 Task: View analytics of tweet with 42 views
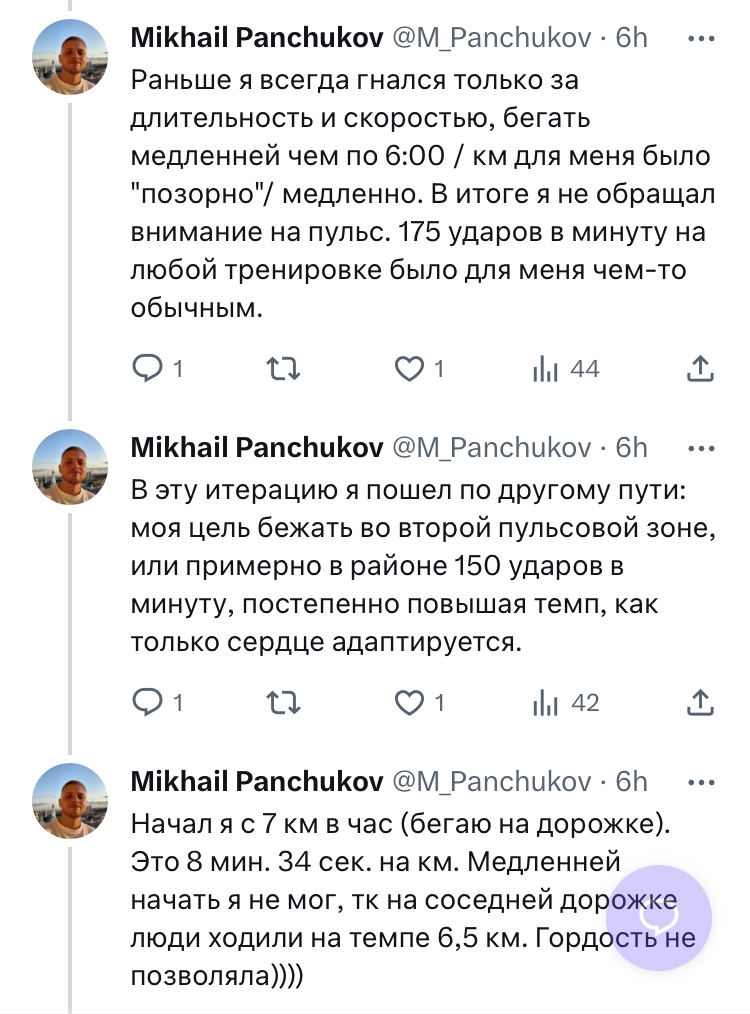pos(545,703)
